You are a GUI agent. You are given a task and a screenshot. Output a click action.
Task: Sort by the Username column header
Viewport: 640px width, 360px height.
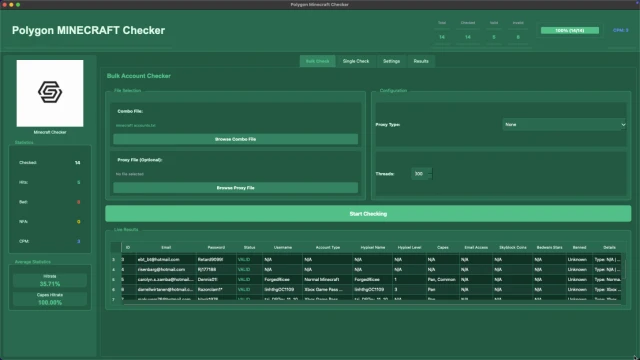tap(282, 247)
